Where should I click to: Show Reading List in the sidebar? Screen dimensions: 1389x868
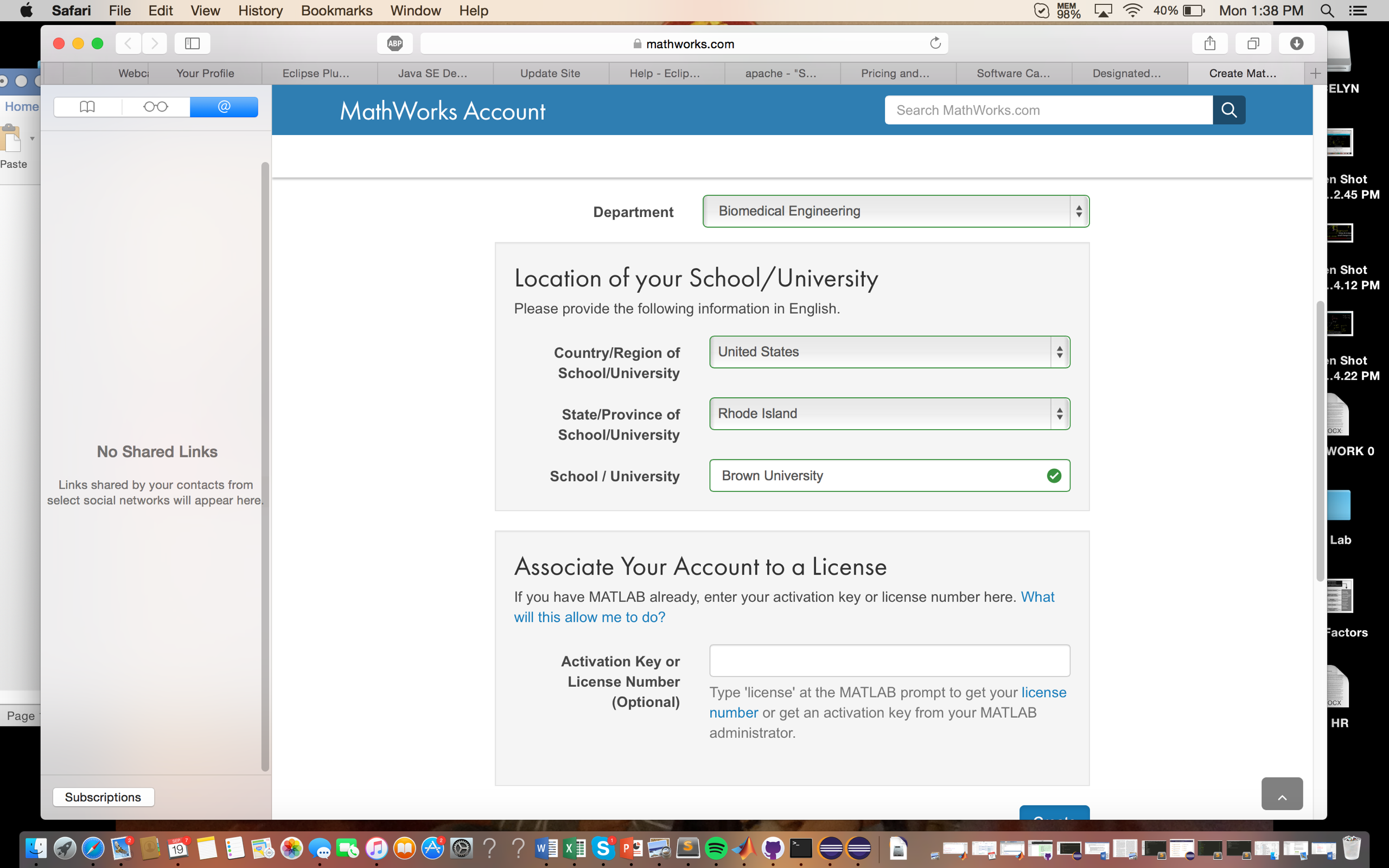tap(156, 107)
